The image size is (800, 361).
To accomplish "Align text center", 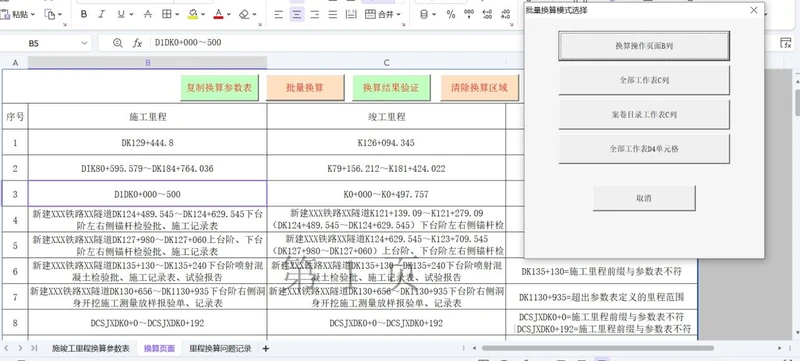I will [297, 14].
